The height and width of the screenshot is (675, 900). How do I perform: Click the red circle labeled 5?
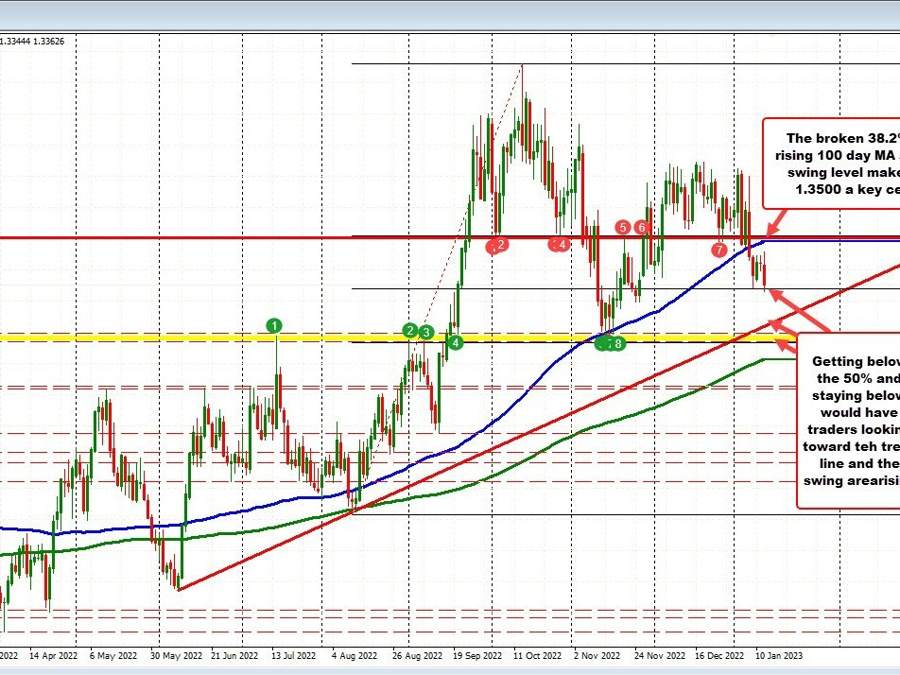[622, 226]
